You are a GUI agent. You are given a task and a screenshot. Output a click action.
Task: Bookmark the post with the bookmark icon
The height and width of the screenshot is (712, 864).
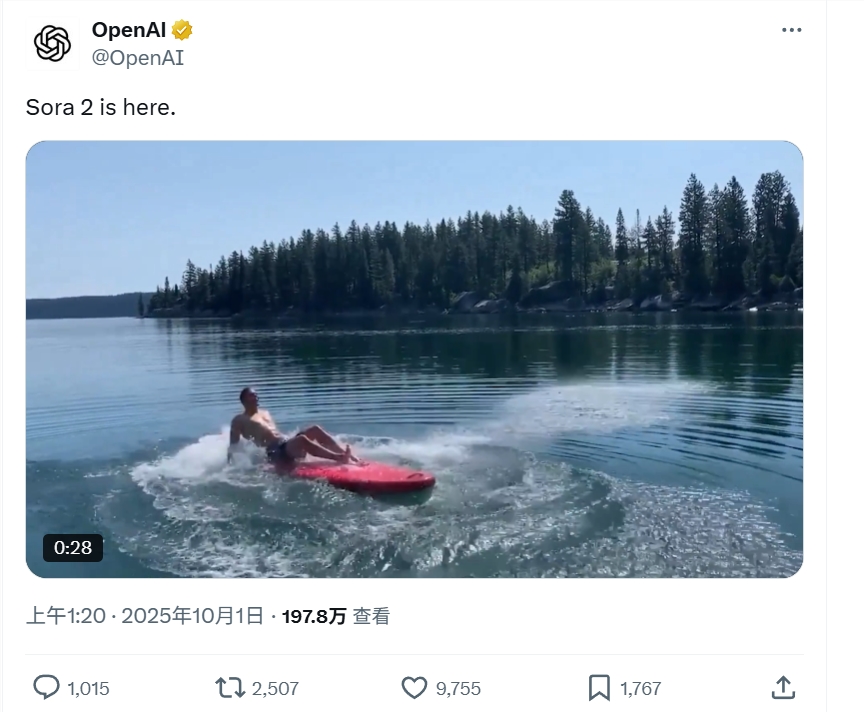point(599,687)
